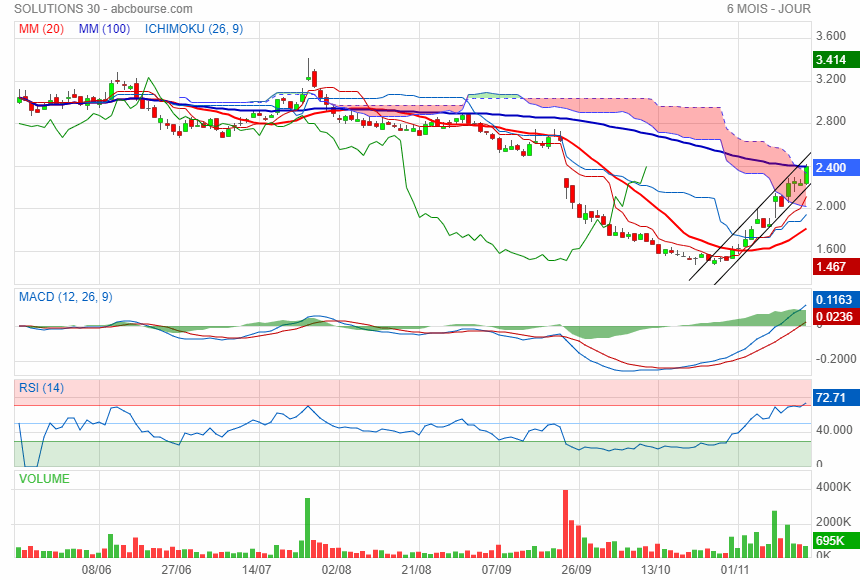The width and height of the screenshot is (860, 580).
Task: Click the VOLUME panel label
Action: pos(44,478)
